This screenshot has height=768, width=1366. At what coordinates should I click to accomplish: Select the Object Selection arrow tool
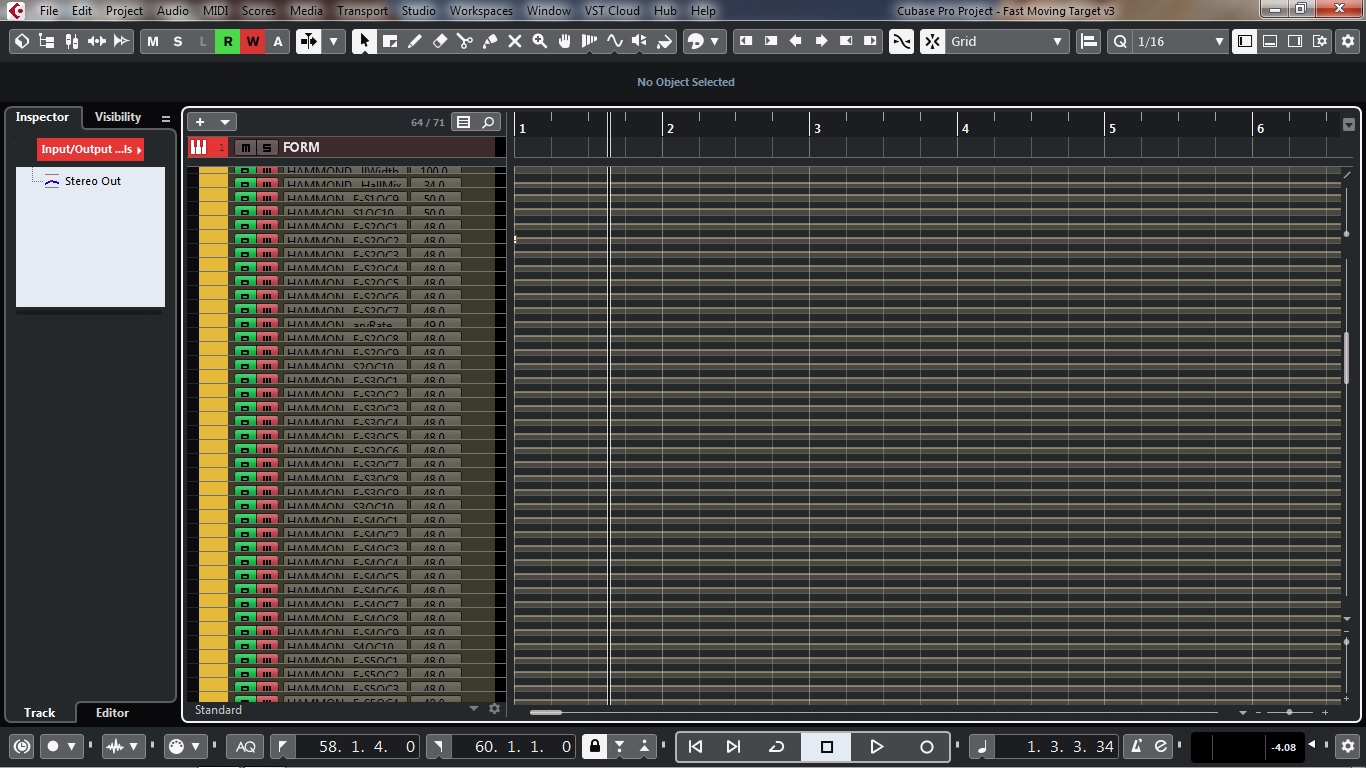pos(364,41)
